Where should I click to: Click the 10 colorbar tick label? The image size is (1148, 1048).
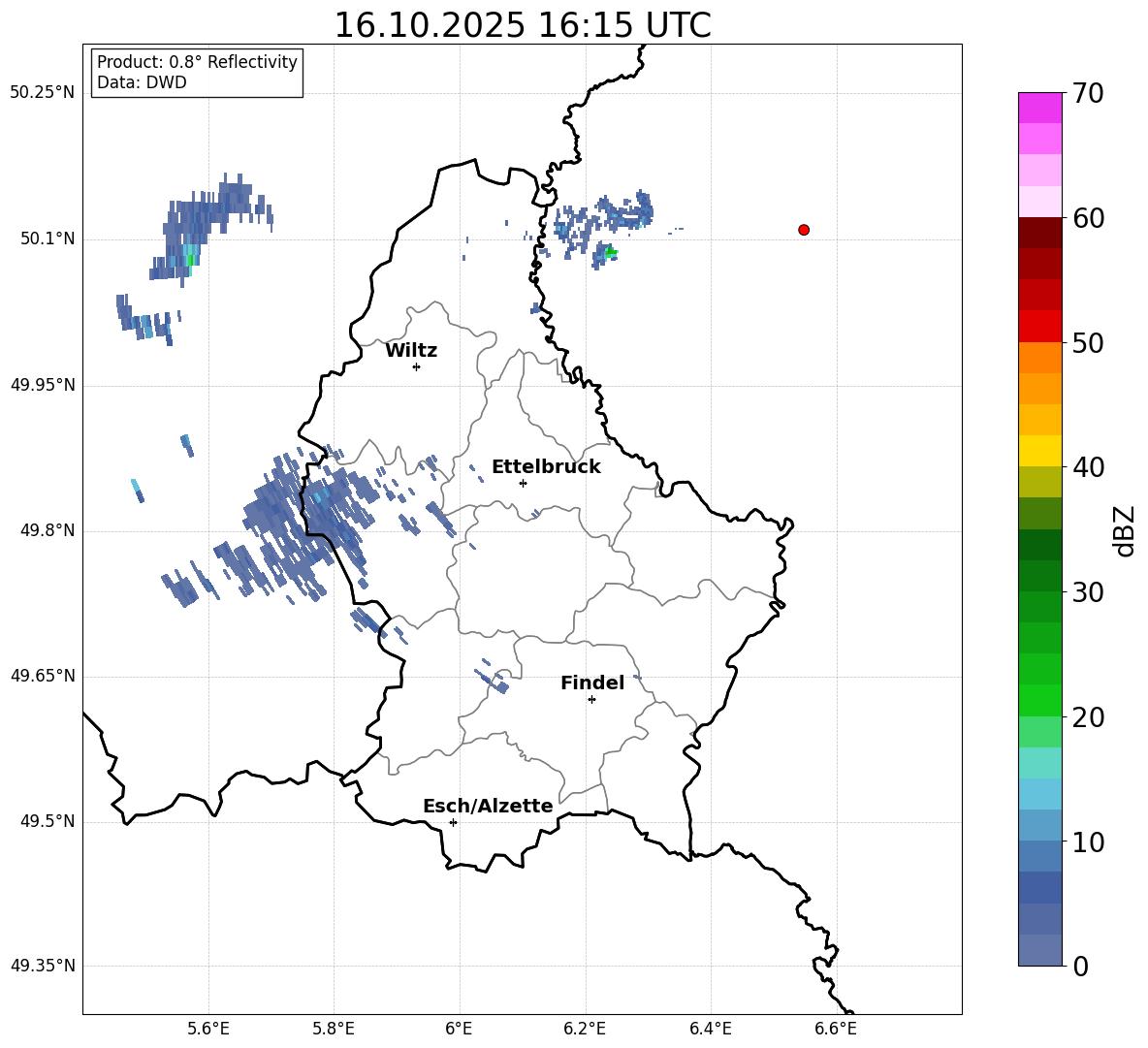click(1088, 842)
